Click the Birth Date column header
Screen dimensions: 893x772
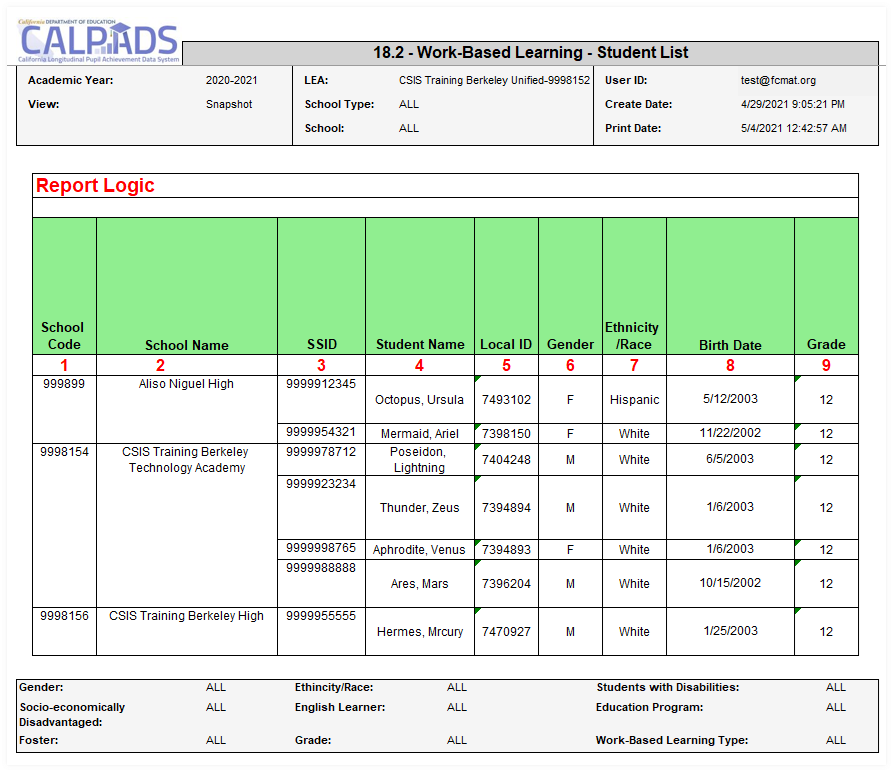tap(730, 345)
